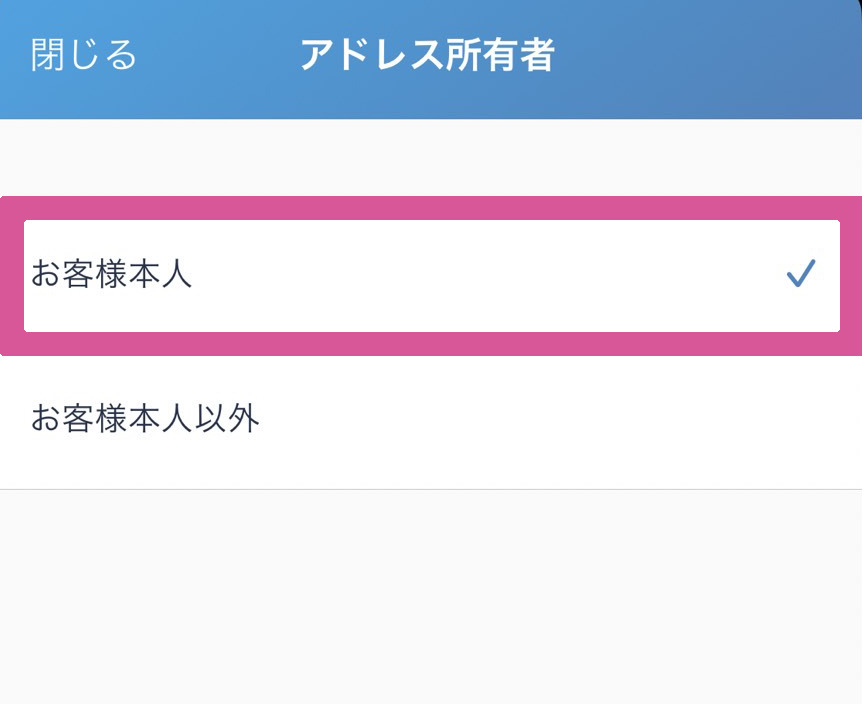Click the pink highlight border around お客様本人
Image resolution: width=868 pixels, height=704 pixels.
431,208
